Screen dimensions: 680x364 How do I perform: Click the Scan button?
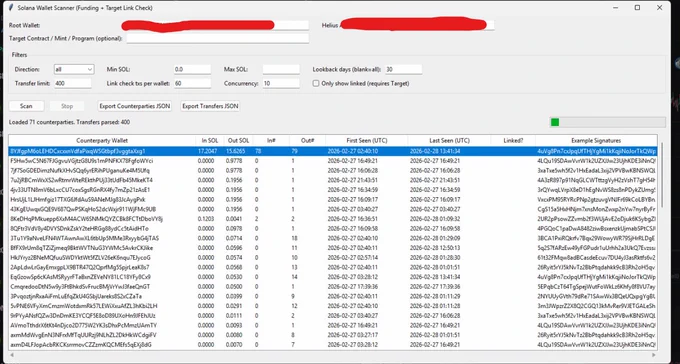[26, 106]
